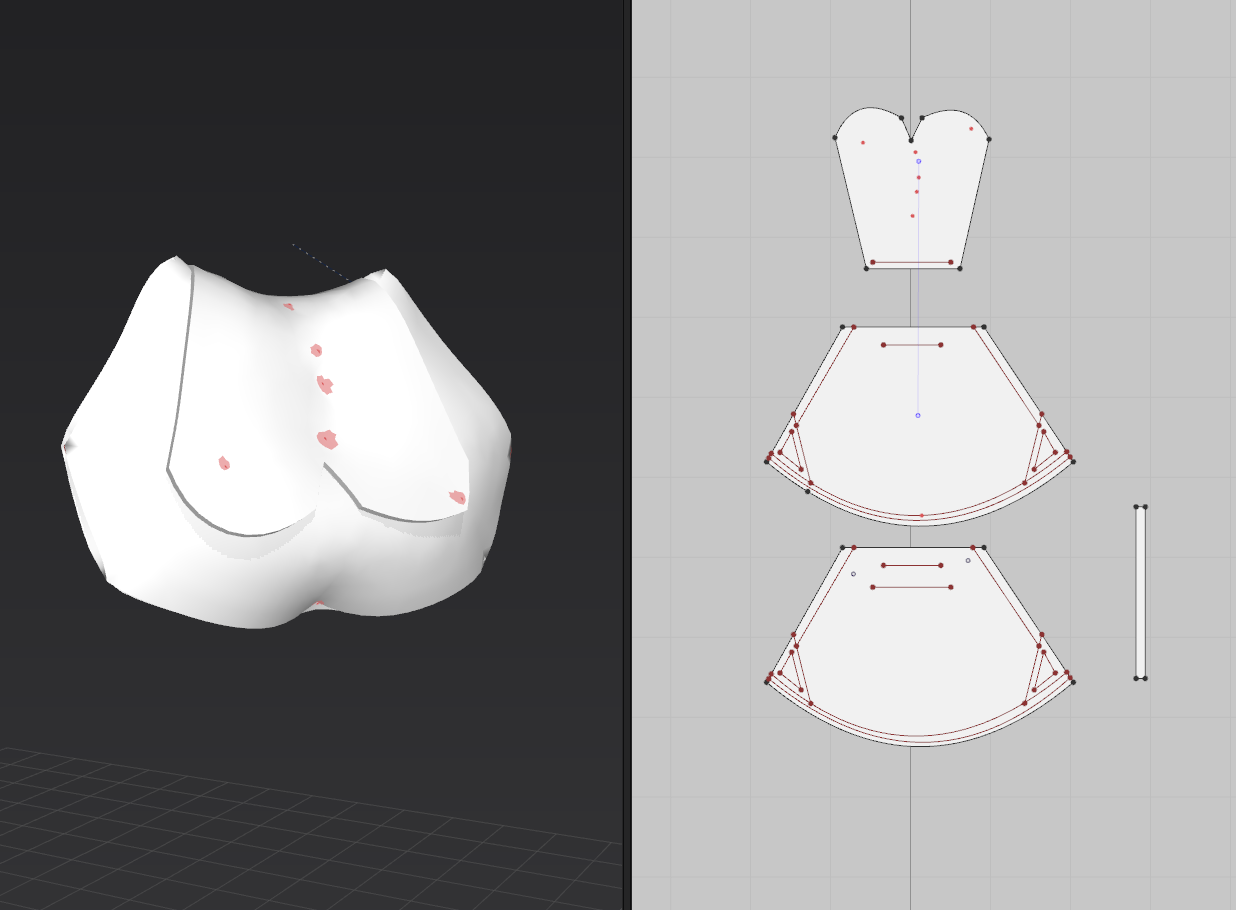1236x910 pixels.
Task: Select the horizontal internal line in middle fan pattern
Action: pos(912,345)
